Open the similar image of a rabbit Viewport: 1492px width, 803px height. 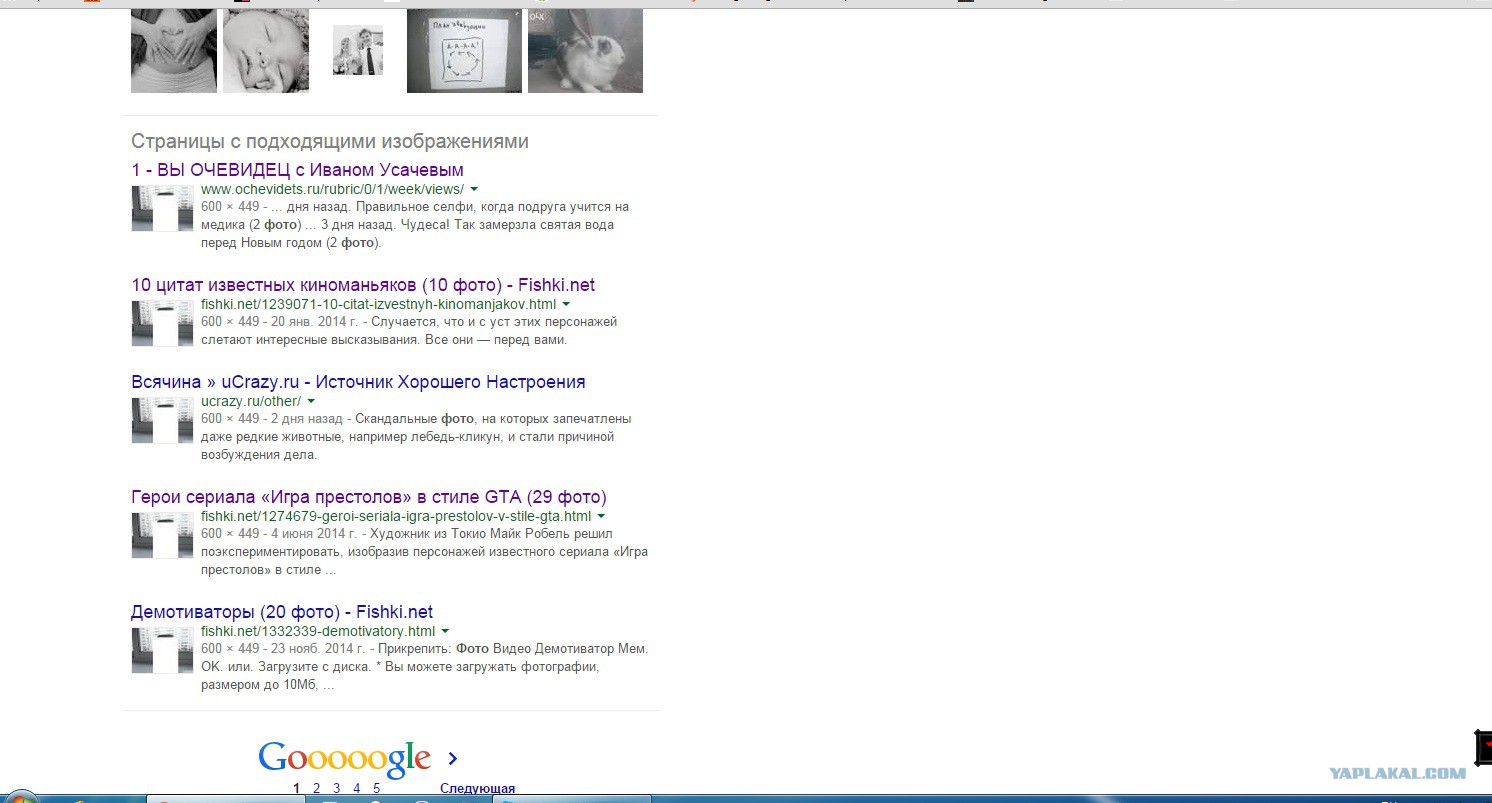585,51
